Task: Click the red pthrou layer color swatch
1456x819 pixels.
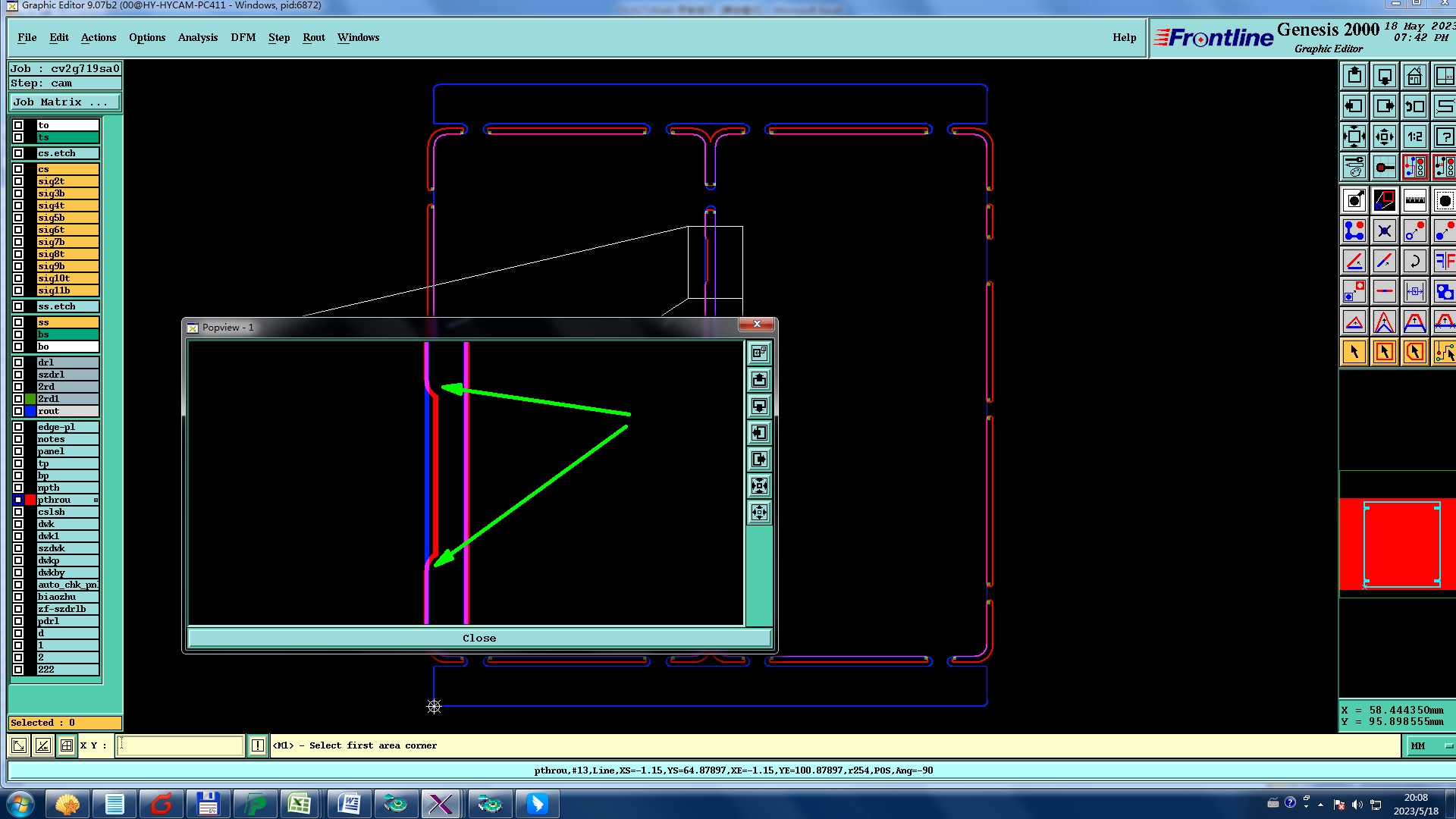Action: pyautogui.click(x=30, y=500)
